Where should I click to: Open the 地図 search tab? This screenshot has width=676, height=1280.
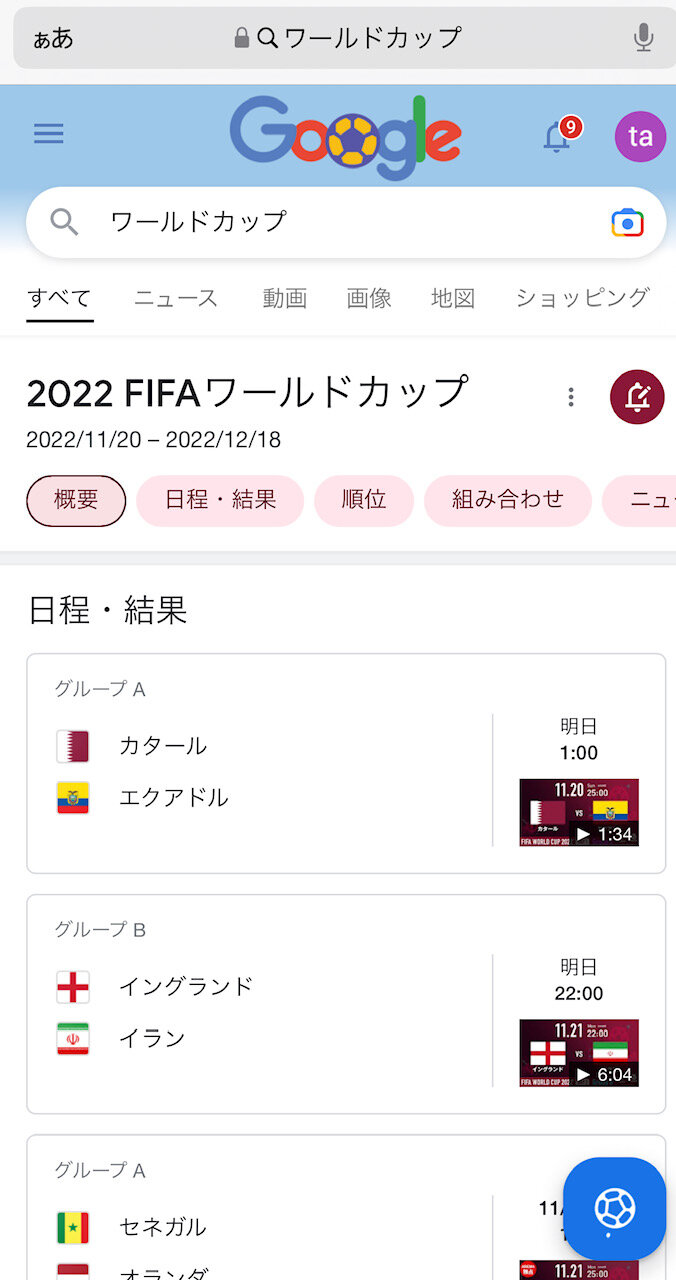pyautogui.click(x=453, y=298)
